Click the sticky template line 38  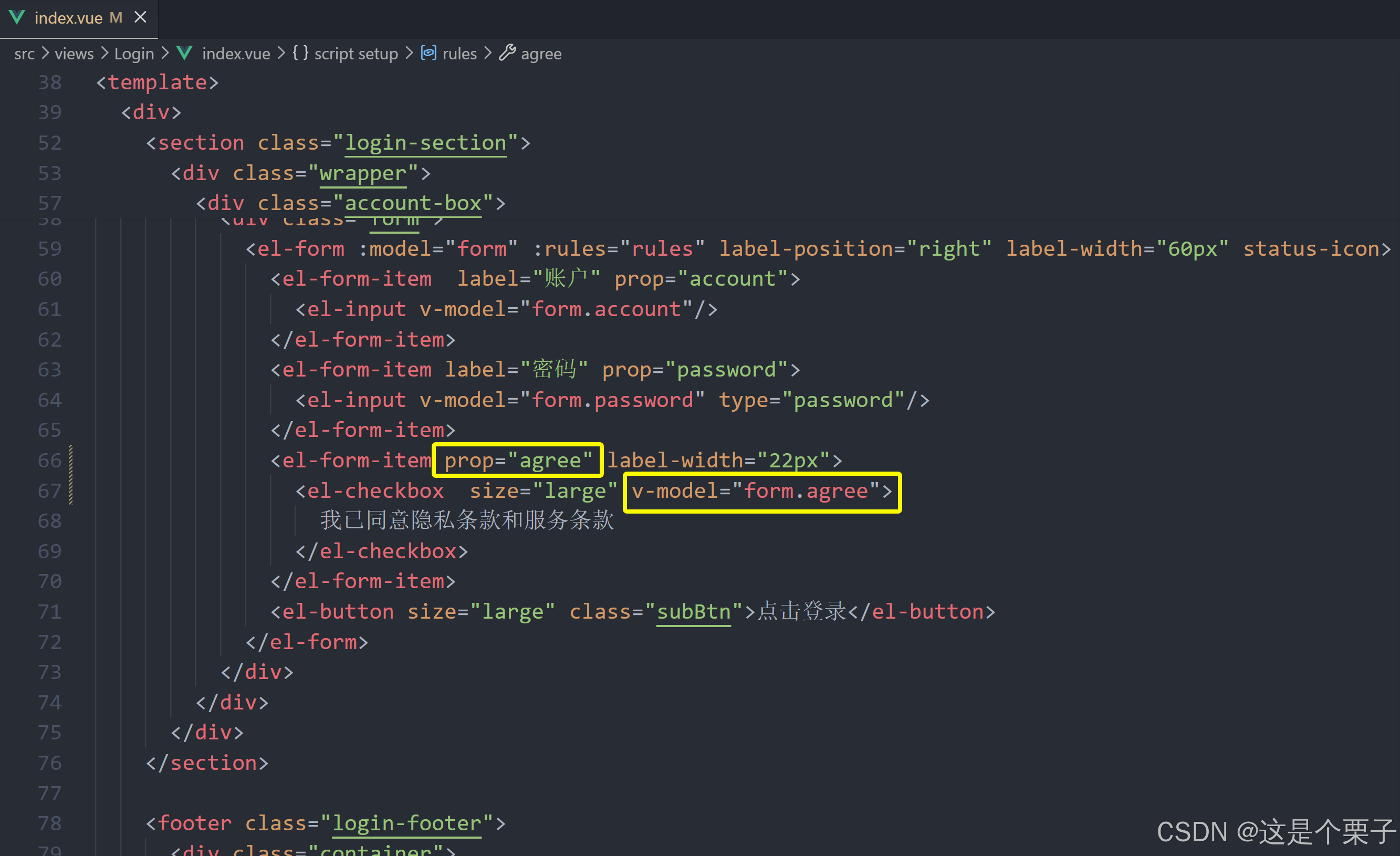tap(158, 82)
